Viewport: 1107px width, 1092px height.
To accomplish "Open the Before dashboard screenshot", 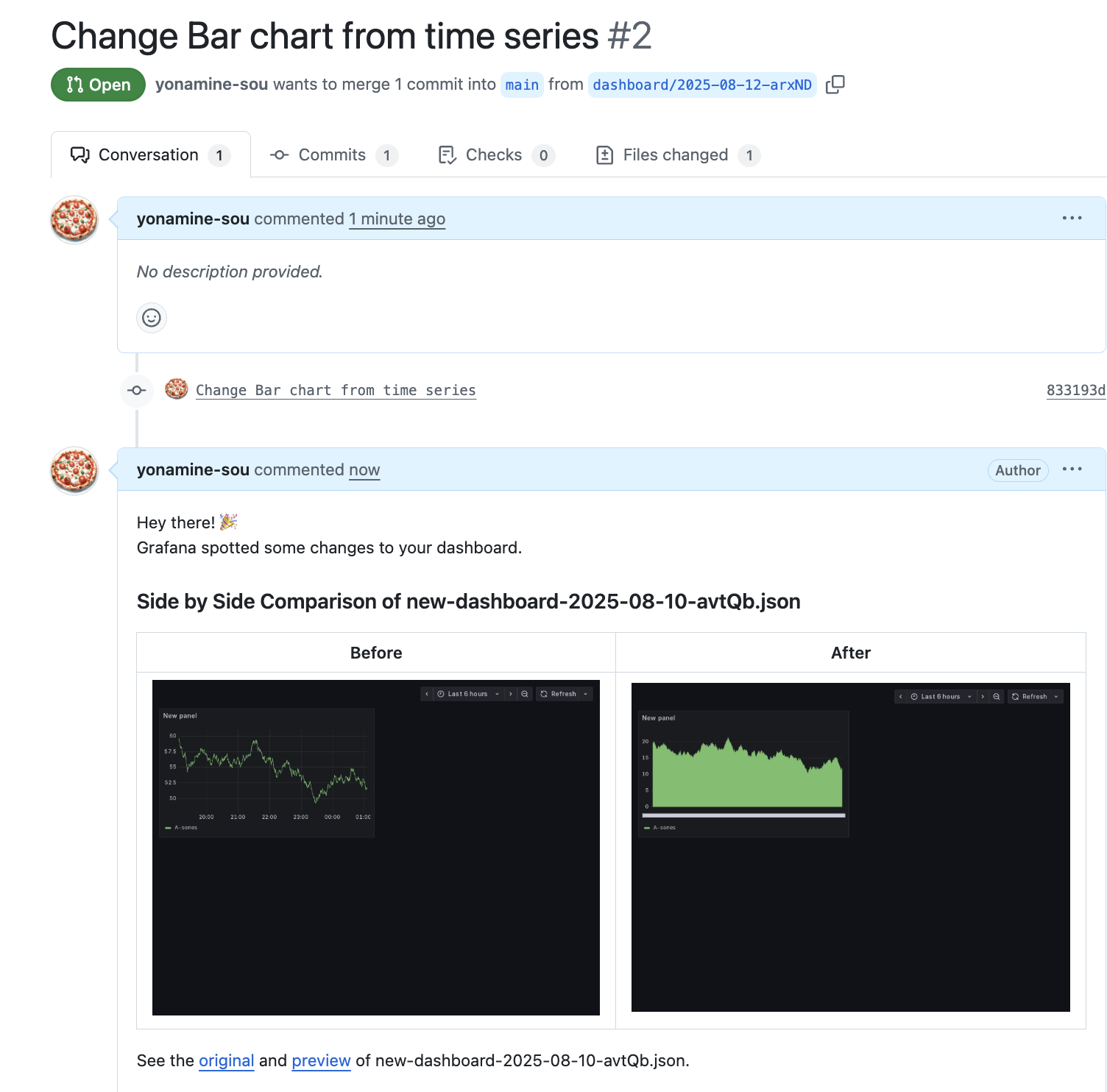I will tap(376, 848).
